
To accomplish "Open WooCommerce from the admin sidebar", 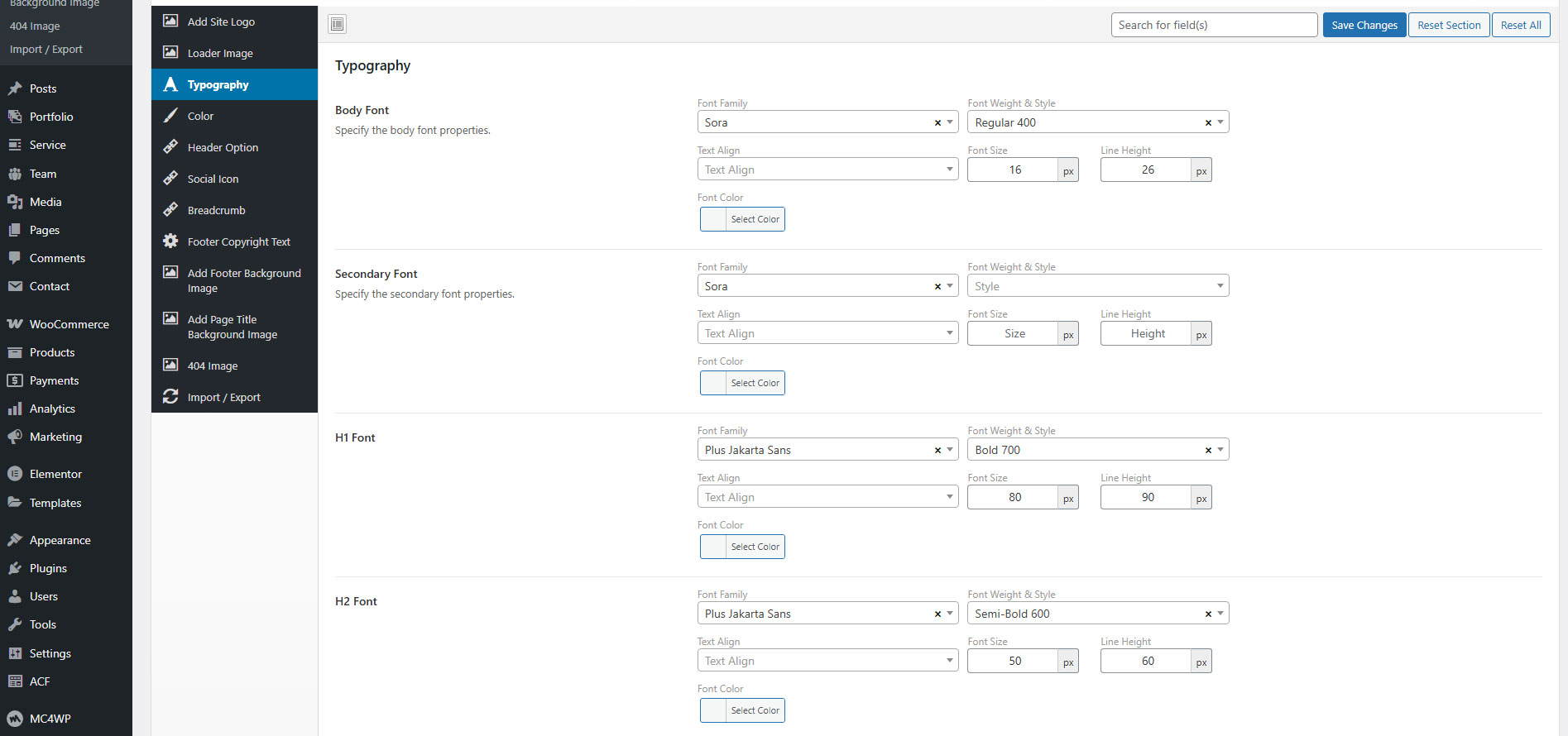I will [69, 324].
